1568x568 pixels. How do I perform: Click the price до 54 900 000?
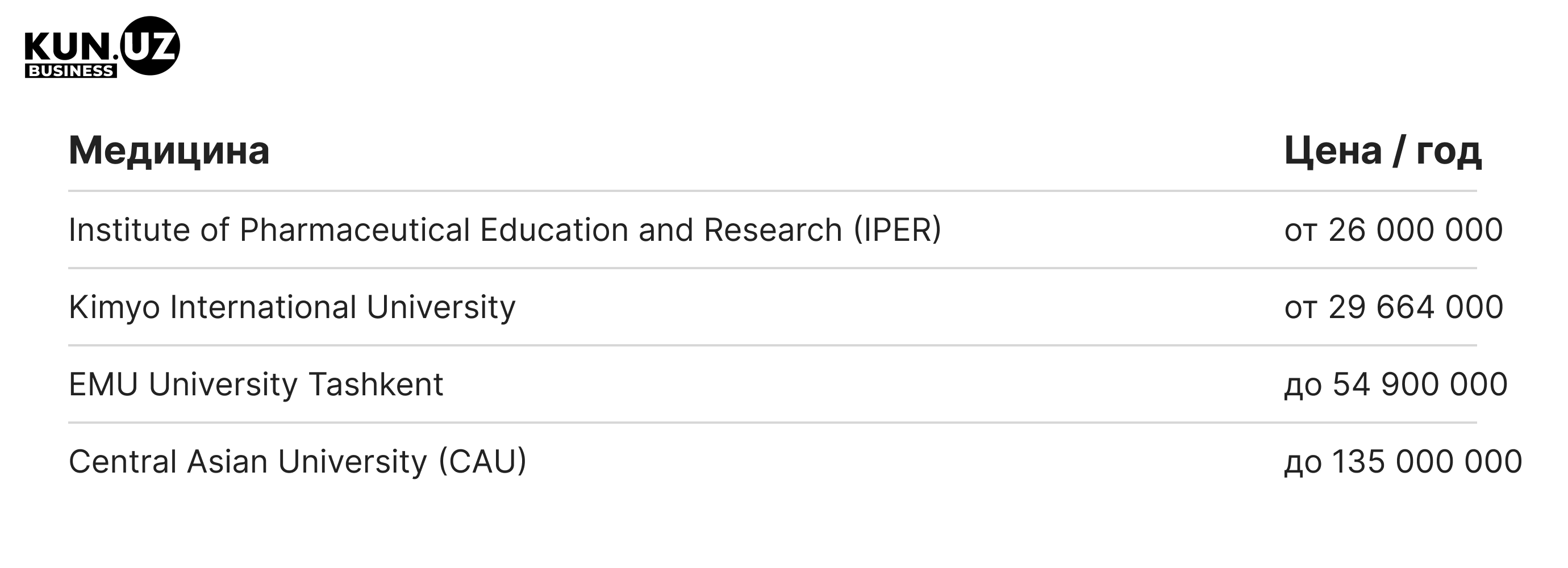click(x=1396, y=385)
